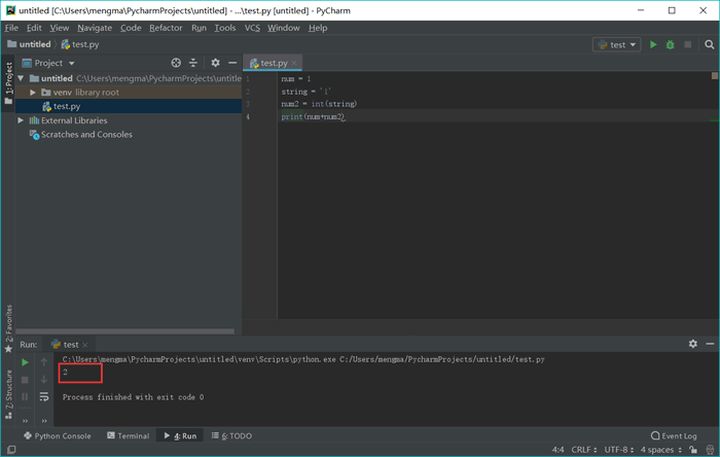Open the Run panel settings gear

click(x=693, y=344)
